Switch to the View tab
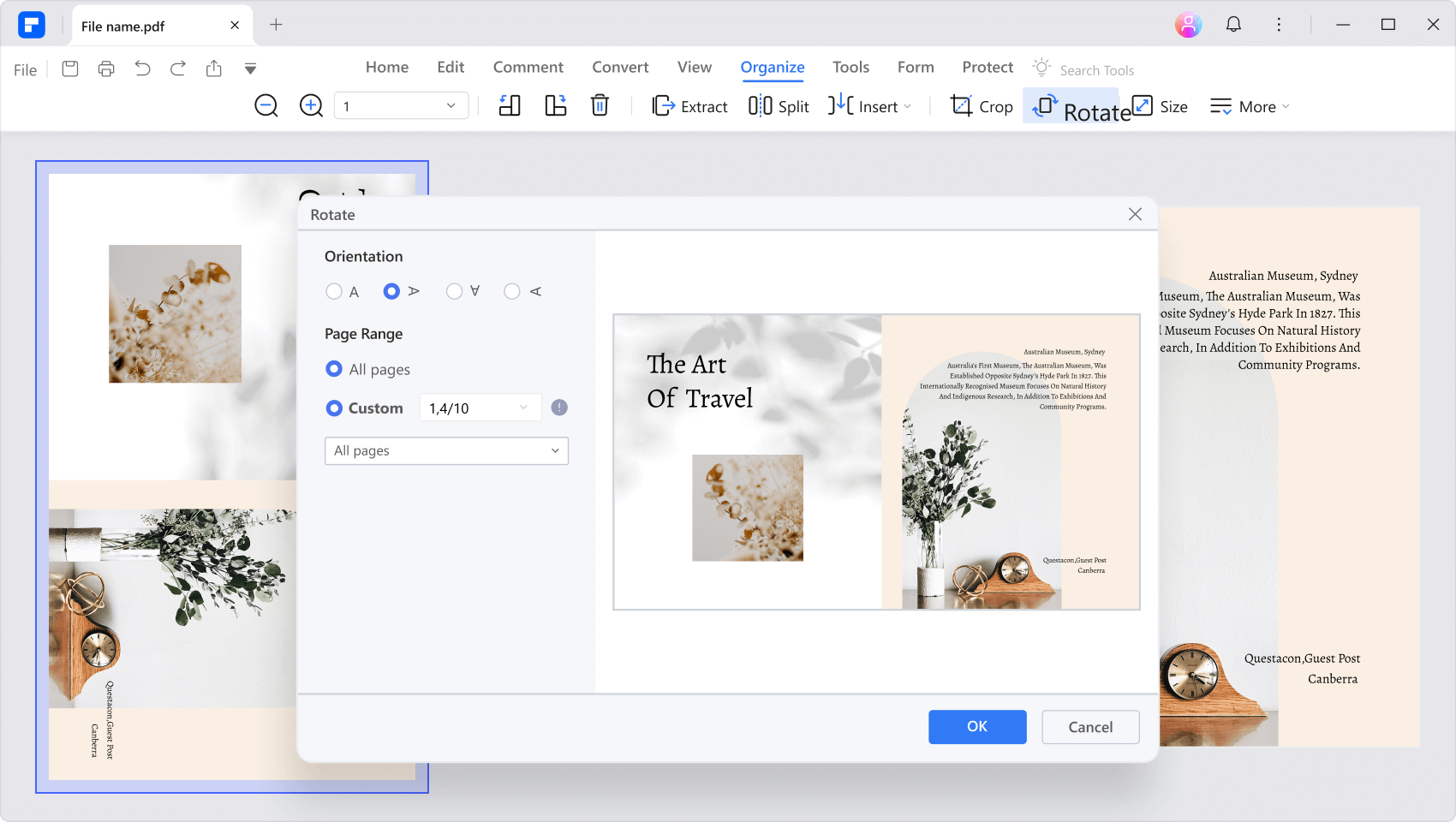This screenshot has width=1456, height=822. tap(695, 67)
